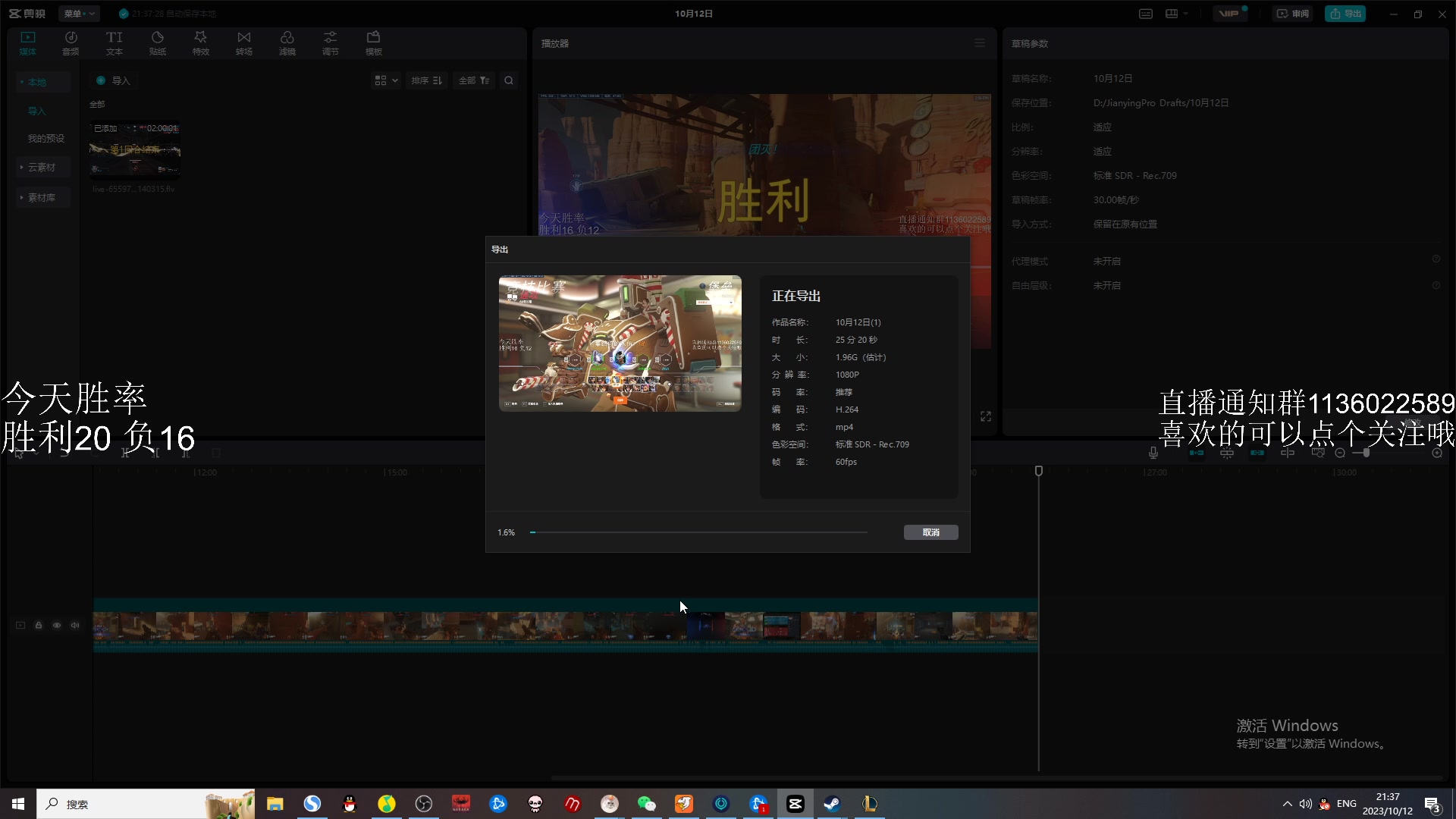Open the 特效 effects tab
The width and height of the screenshot is (1456, 819).
(x=200, y=43)
